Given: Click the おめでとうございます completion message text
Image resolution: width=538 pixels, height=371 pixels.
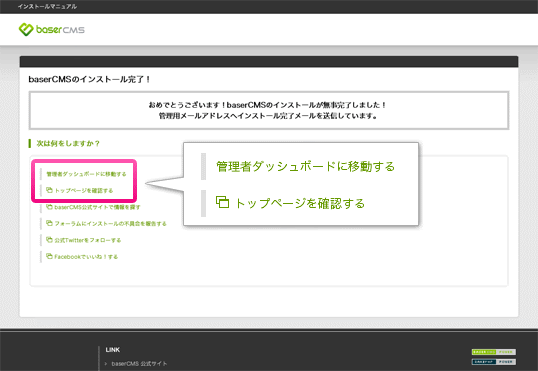Looking at the screenshot, I should pos(267,105).
